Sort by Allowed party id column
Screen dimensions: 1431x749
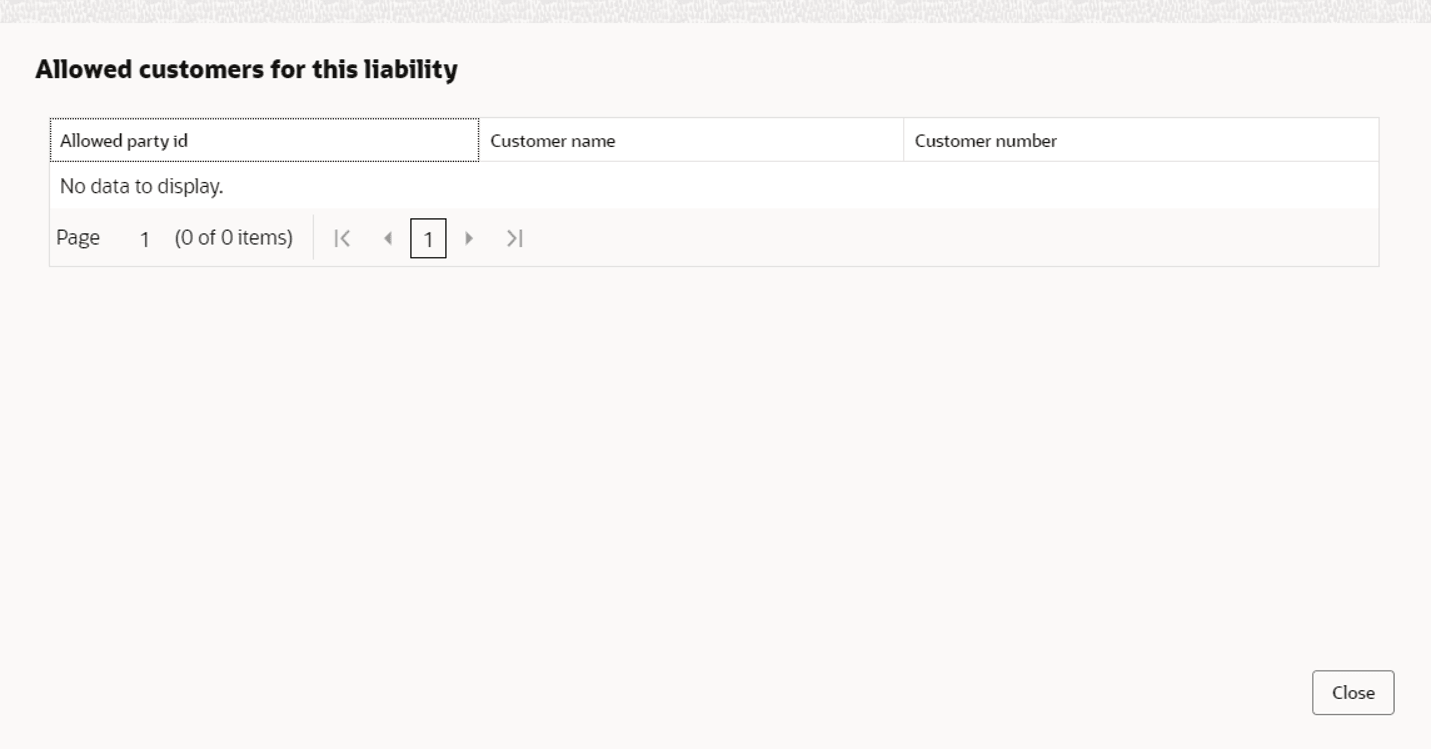pyautogui.click(x=264, y=140)
